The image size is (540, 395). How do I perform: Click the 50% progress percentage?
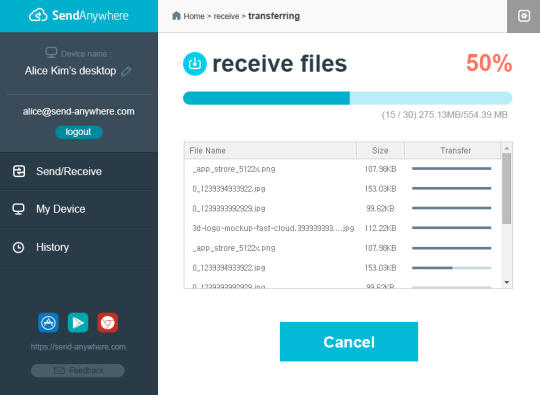(x=489, y=63)
